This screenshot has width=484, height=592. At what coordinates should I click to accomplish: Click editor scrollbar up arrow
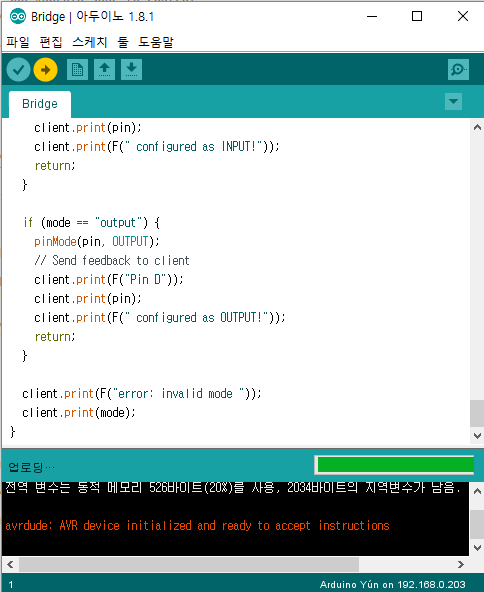tap(477, 127)
